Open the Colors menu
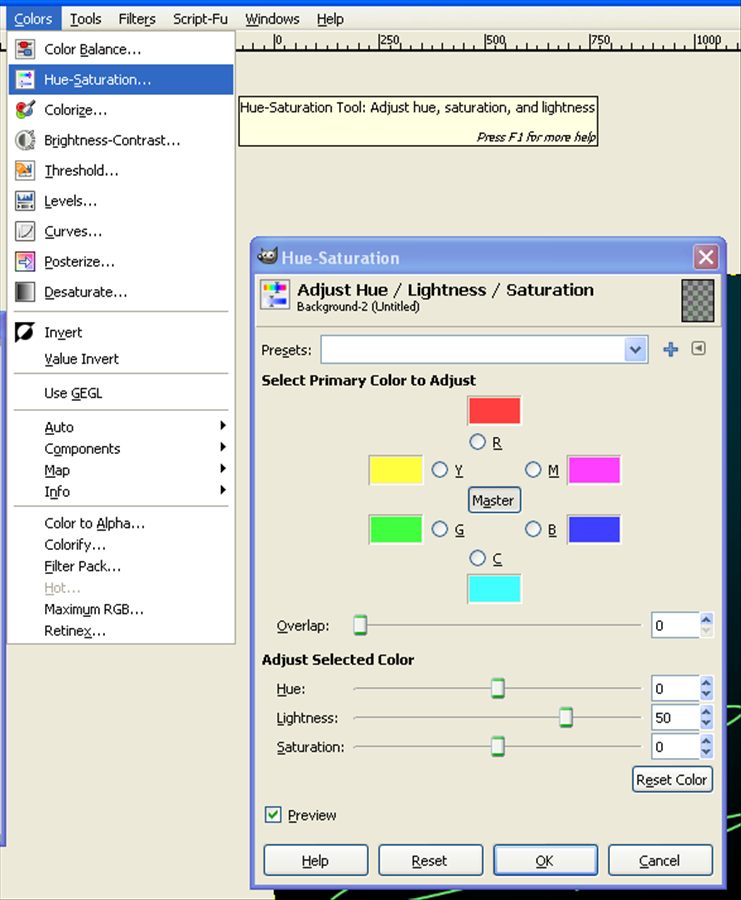Image resolution: width=741 pixels, height=900 pixels. [33, 19]
